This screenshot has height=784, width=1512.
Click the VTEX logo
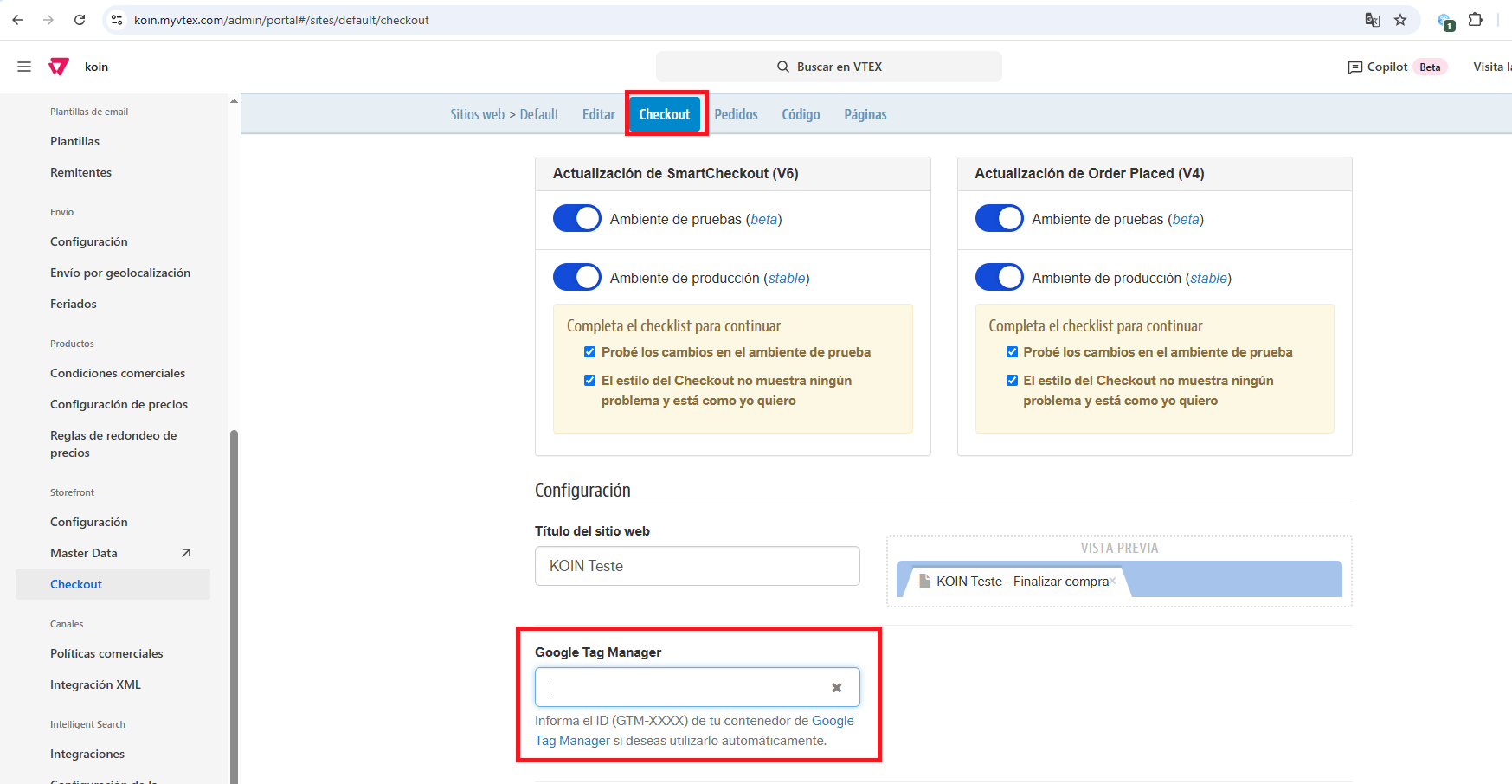tap(59, 67)
